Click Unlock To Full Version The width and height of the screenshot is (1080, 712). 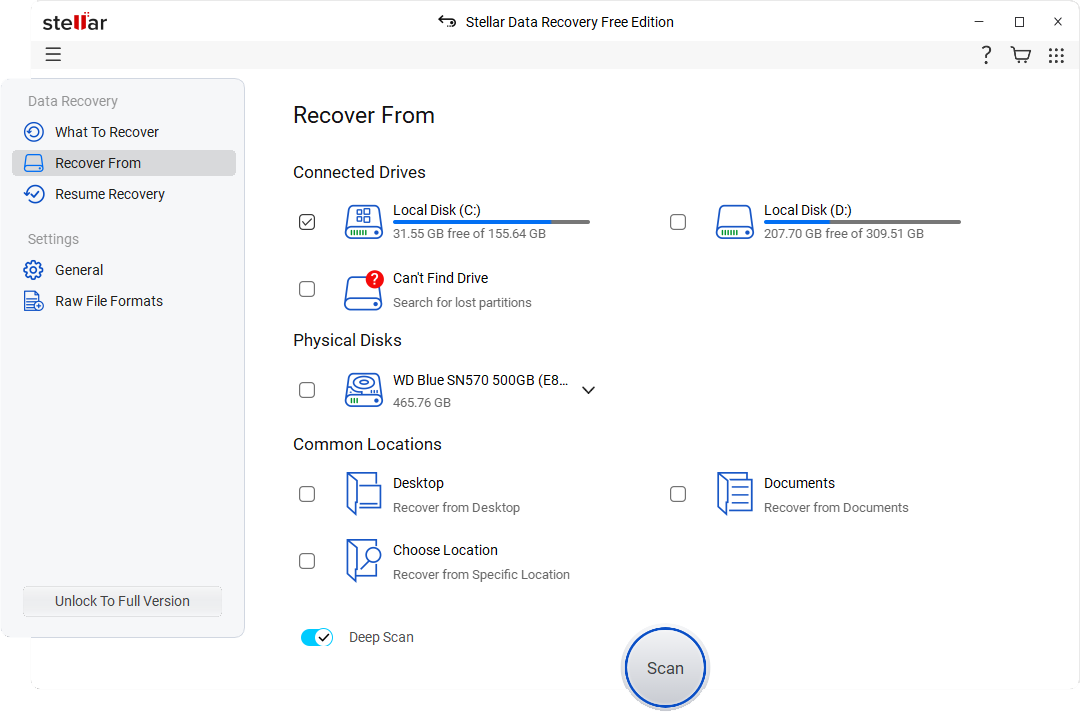[121, 601]
